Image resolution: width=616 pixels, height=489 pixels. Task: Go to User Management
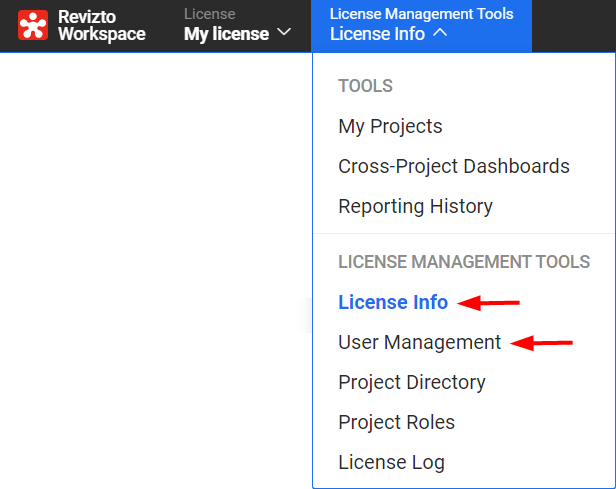420,342
